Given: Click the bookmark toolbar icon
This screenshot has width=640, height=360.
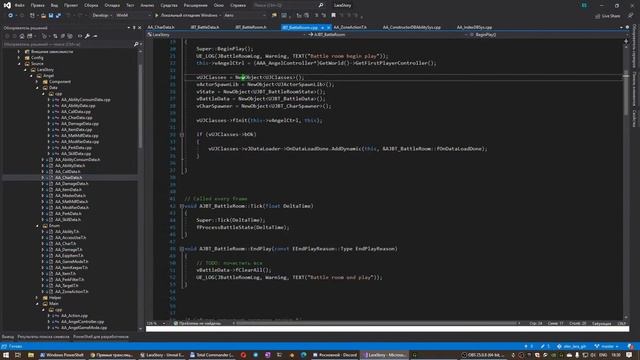Looking at the screenshot, I should [x=333, y=16].
